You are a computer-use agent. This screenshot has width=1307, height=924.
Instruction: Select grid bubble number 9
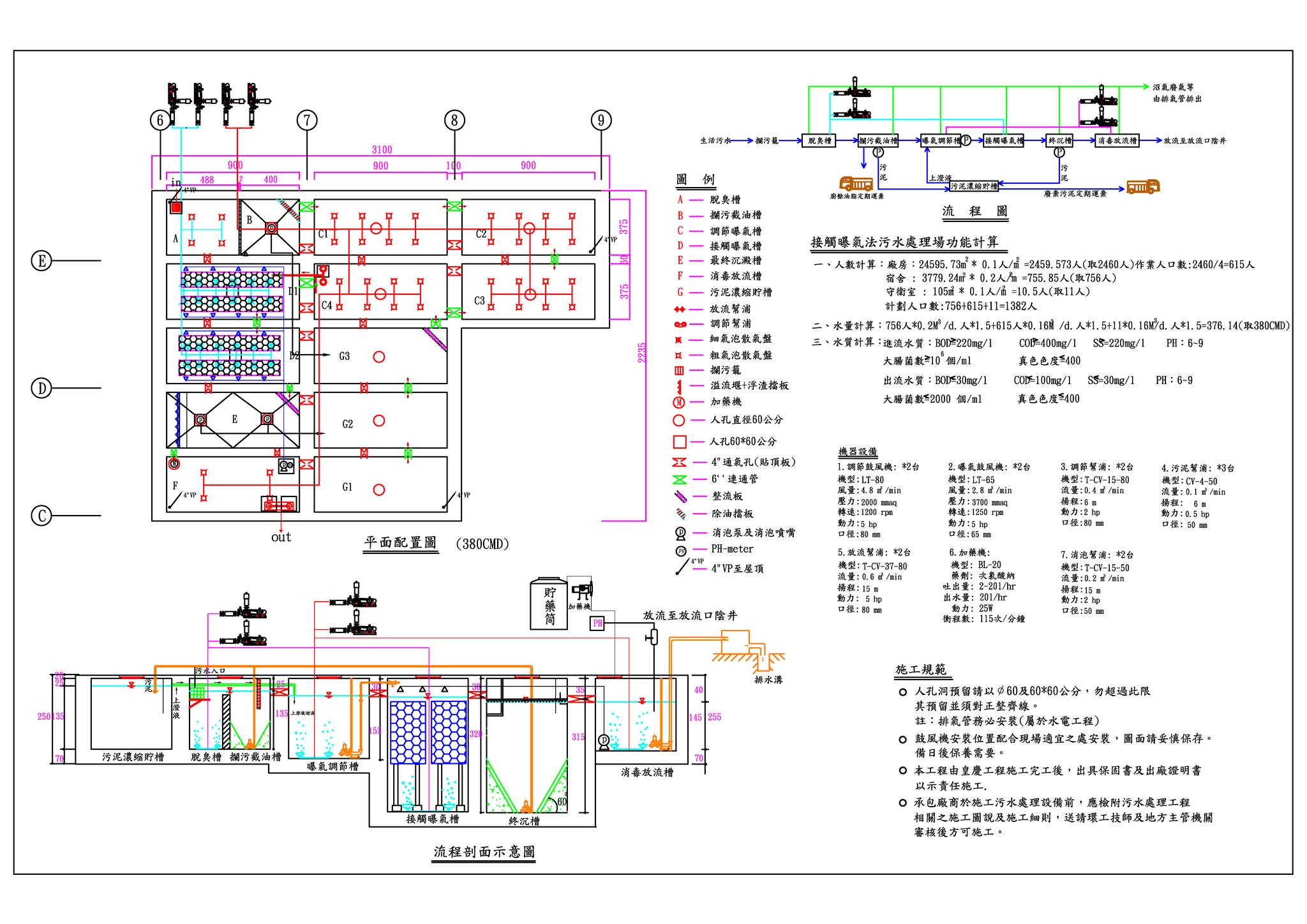point(601,120)
